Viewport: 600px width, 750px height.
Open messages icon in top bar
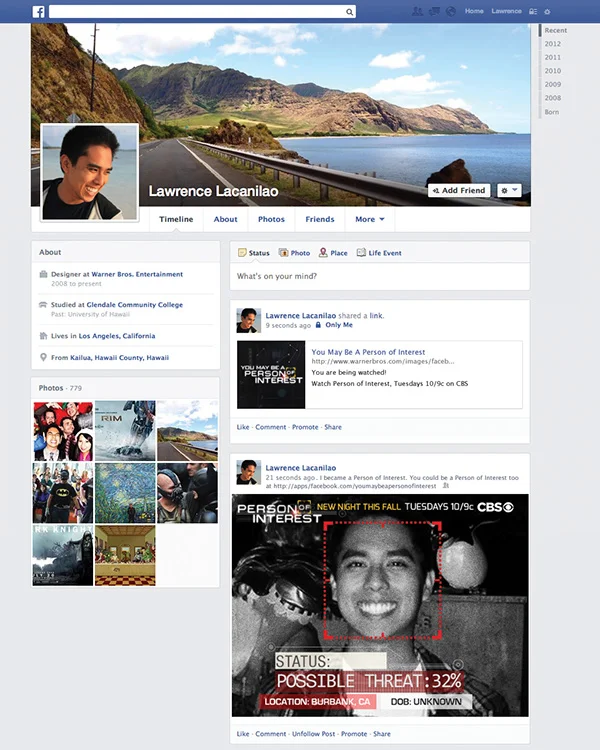point(434,11)
